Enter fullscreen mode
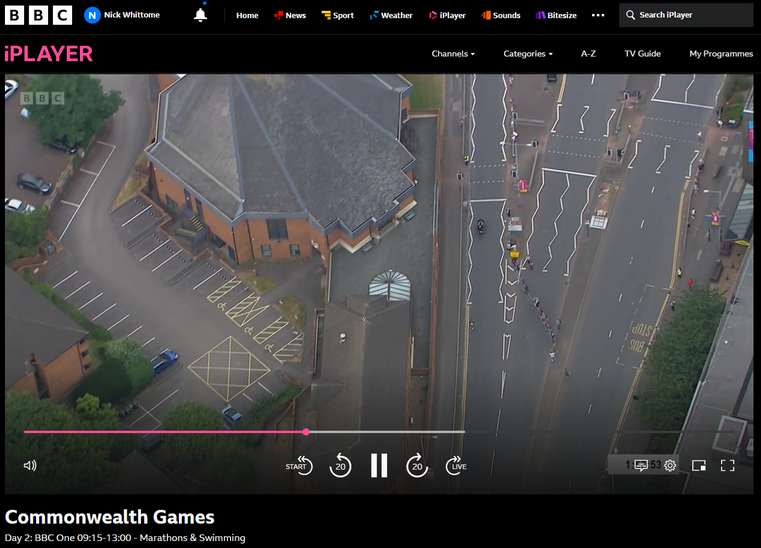This screenshot has height=548, width=761. pyautogui.click(x=728, y=465)
